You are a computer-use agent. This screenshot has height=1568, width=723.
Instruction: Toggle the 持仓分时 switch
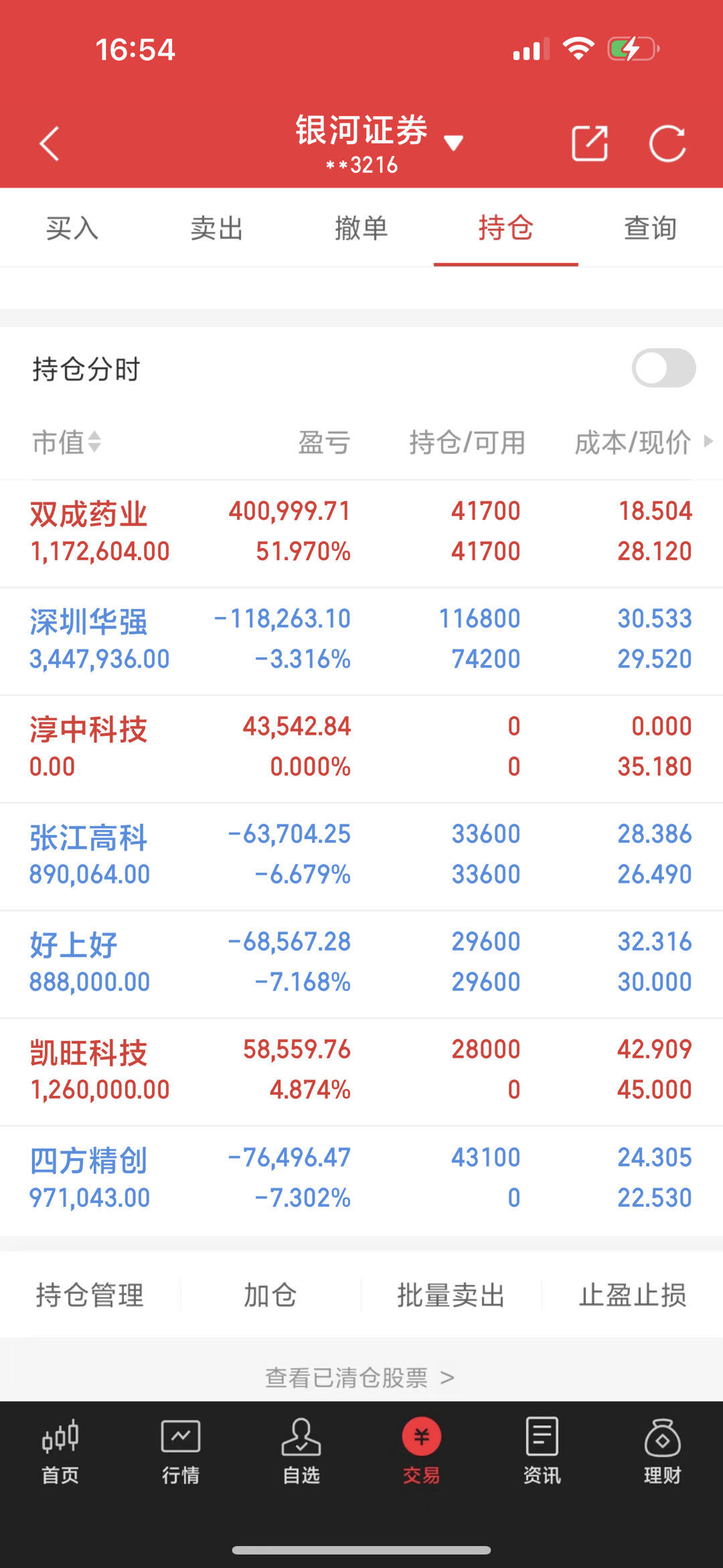point(664,368)
